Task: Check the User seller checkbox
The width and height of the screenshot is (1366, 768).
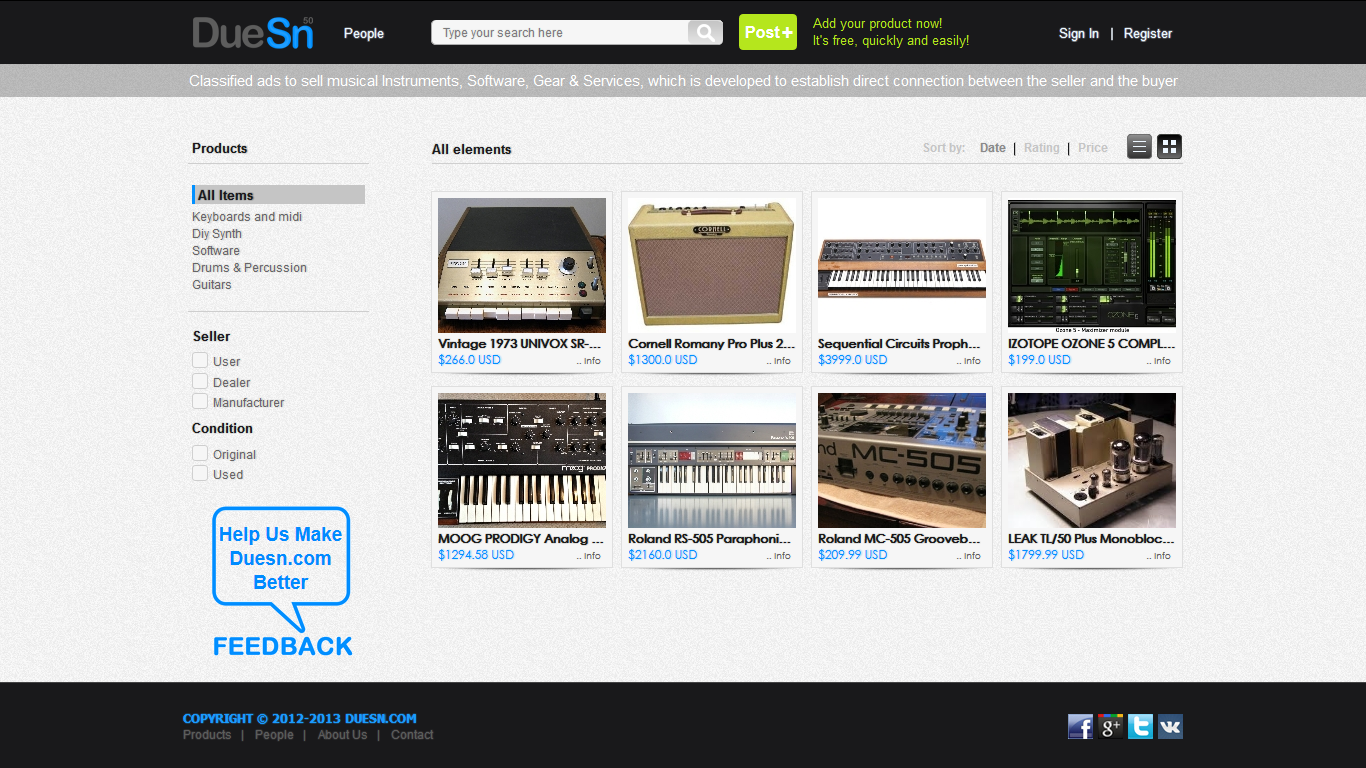Action: (200, 360)
